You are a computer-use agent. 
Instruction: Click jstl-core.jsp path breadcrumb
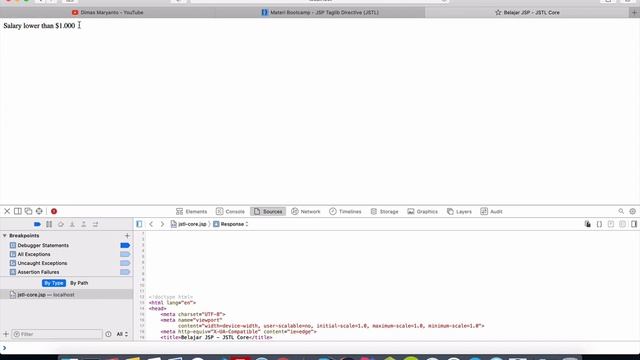click(x=189, y=224)
